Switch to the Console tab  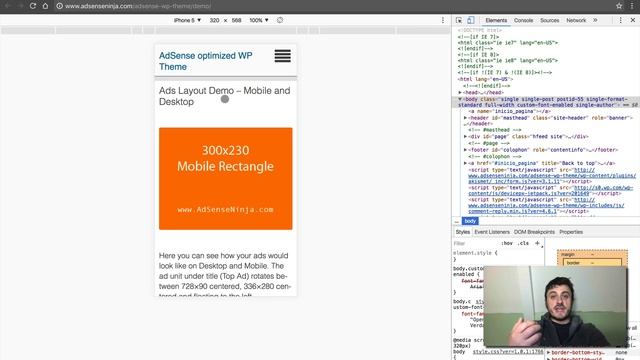[x=523, y=20]
